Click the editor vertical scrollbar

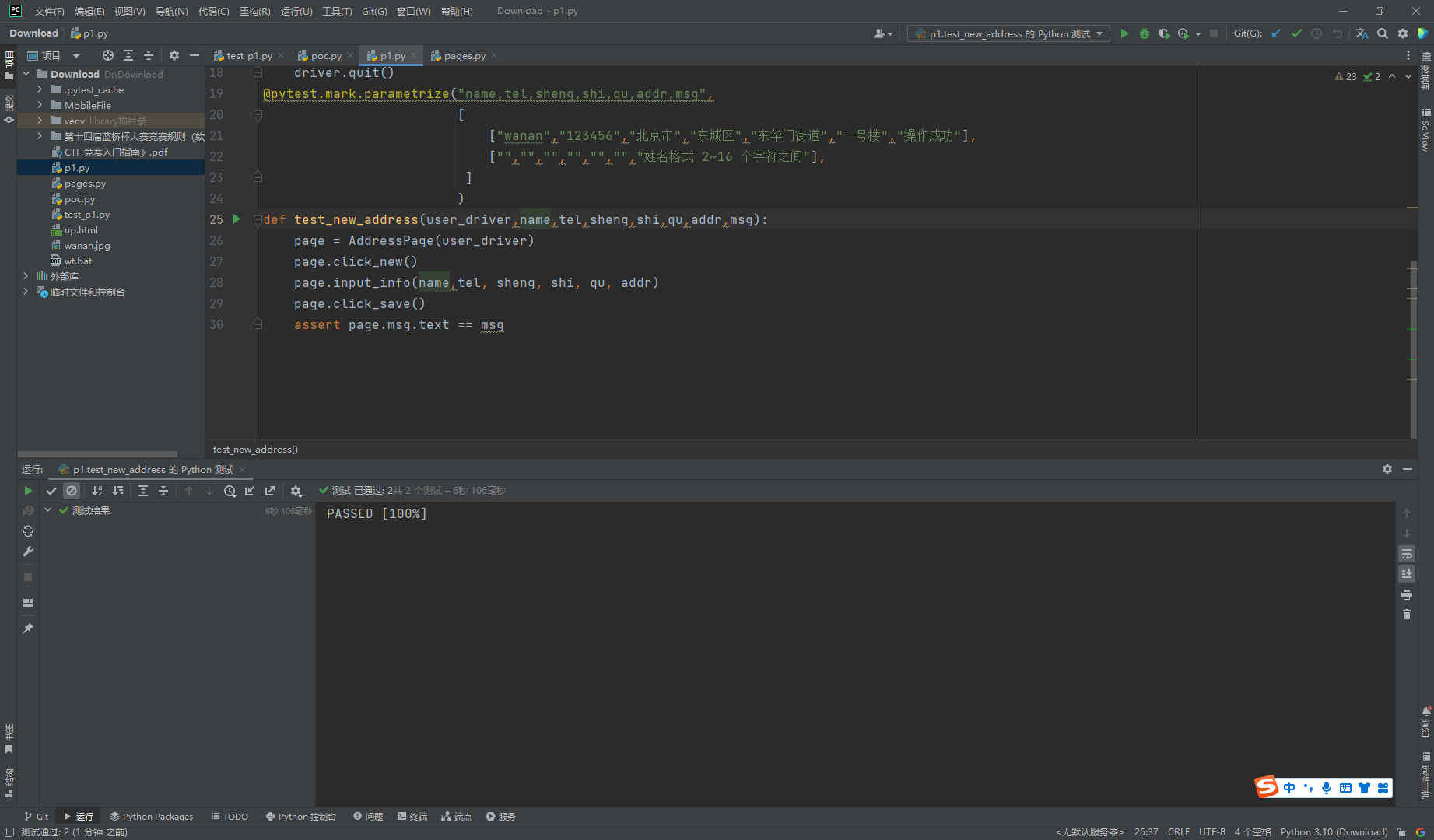[1413, 350]
